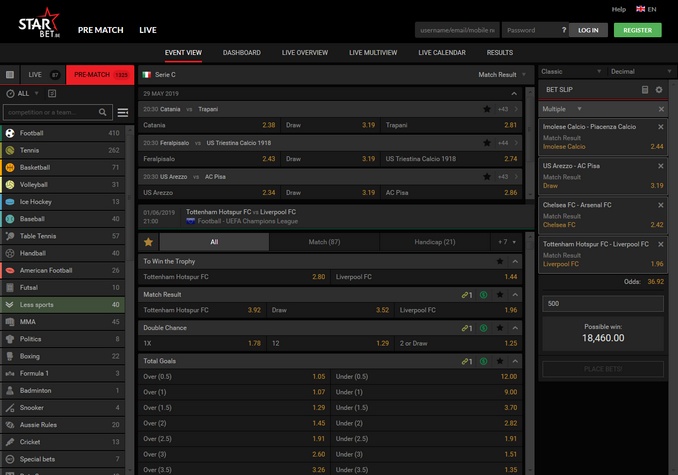Select the Basketball icon
Image resolution: width=678 pixels, height=475 pixels.
pyautogui.click(x=10, y=167)
